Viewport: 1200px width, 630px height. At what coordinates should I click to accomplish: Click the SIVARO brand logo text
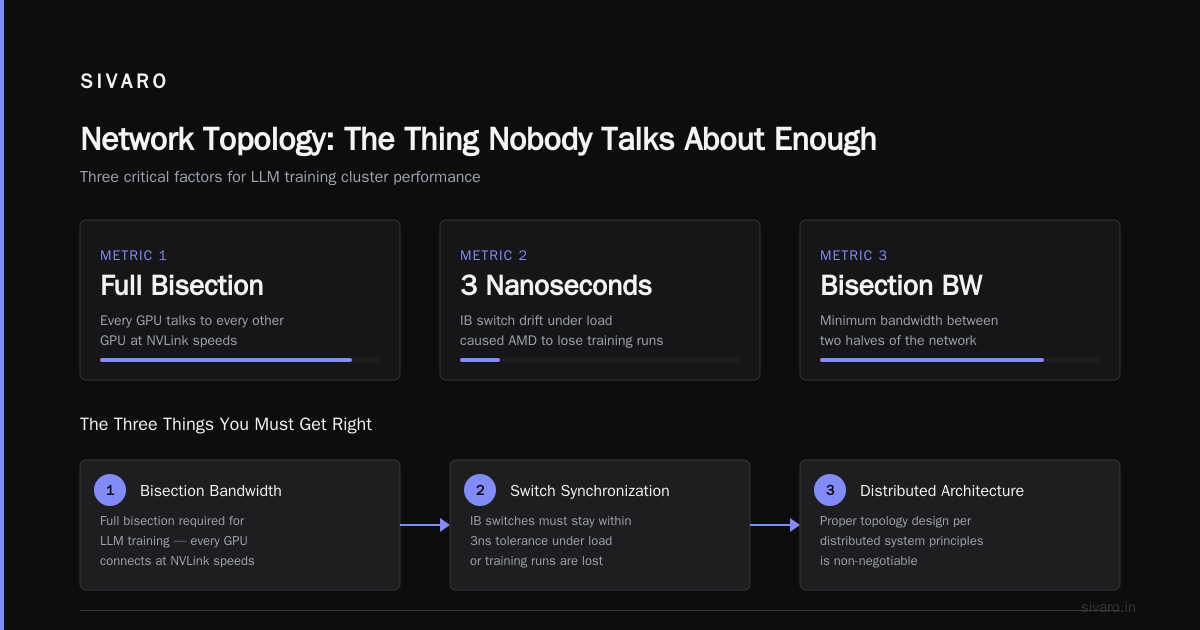(x=124, y=82)
